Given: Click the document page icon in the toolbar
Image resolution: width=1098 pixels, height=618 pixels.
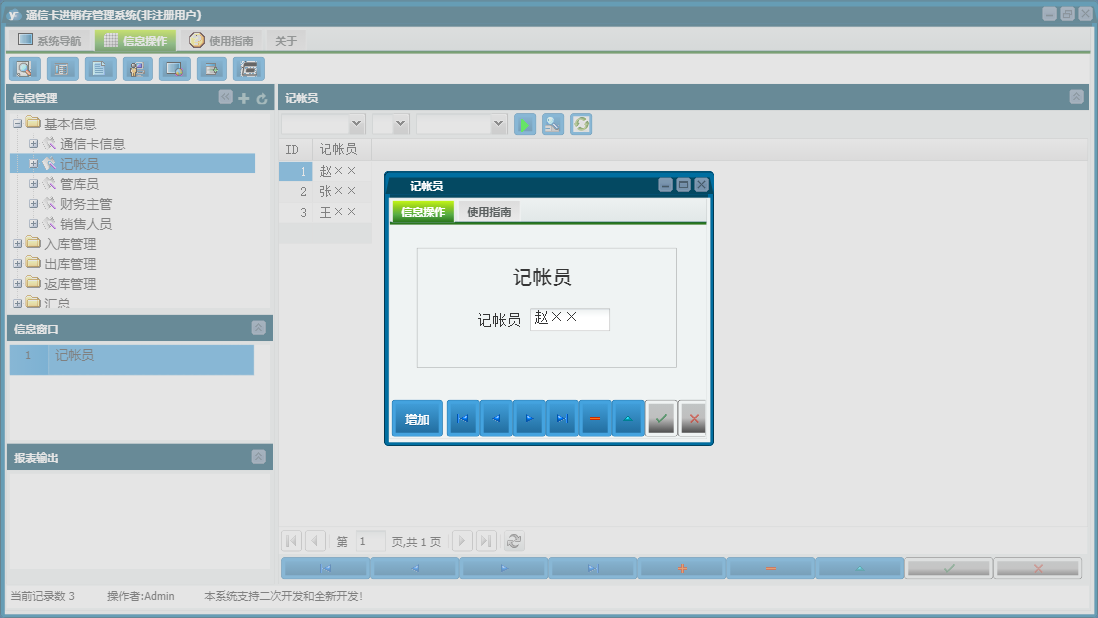Looking at the screenshot, I should tap(99, 69).
